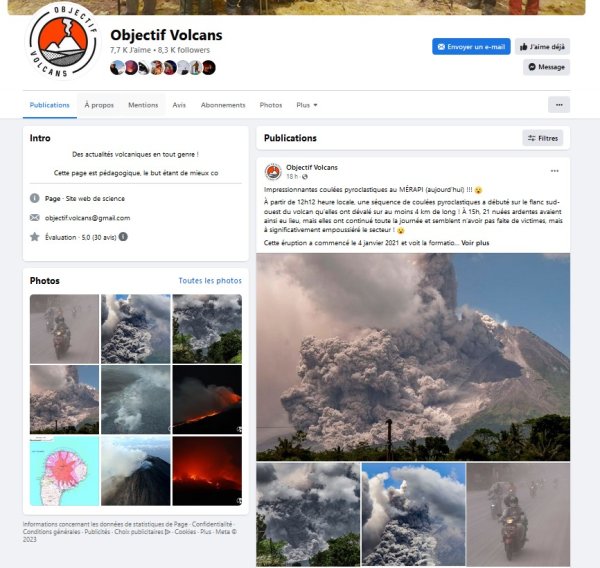Screen dimensions: 600x568
Task: Open the Filtres options
Action: coord(543,138)
